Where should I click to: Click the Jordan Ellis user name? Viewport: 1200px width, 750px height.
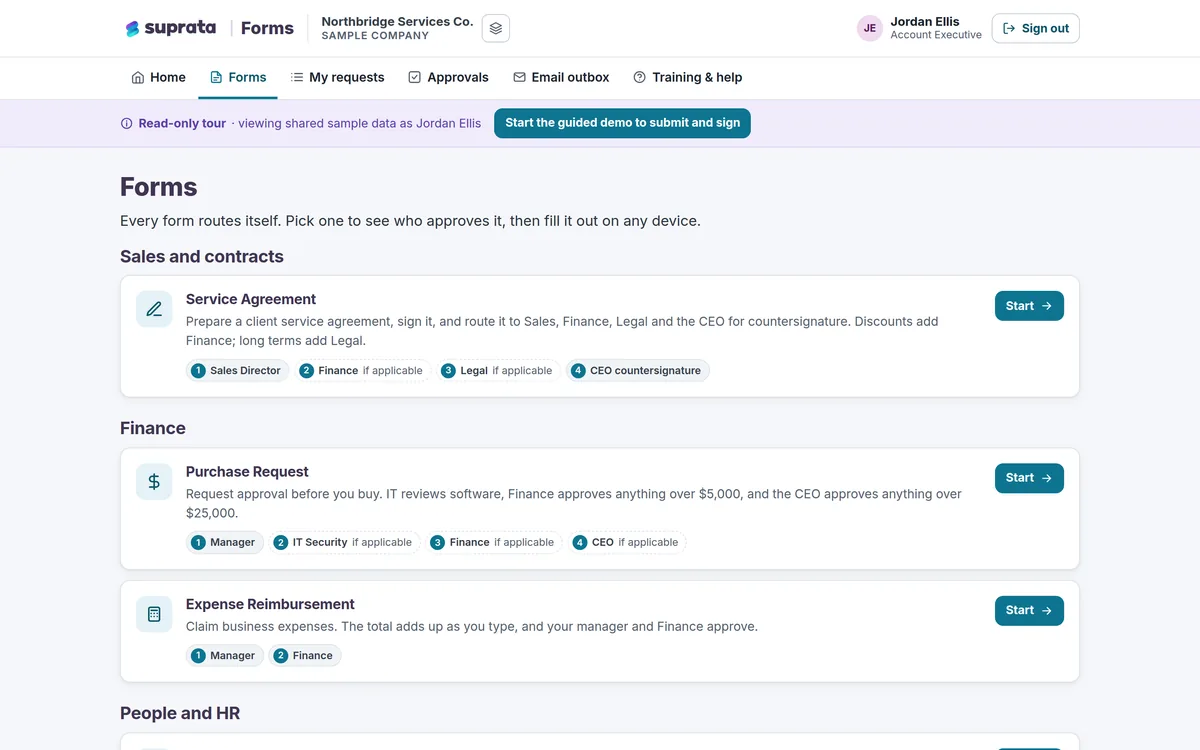tap(925, 21)
